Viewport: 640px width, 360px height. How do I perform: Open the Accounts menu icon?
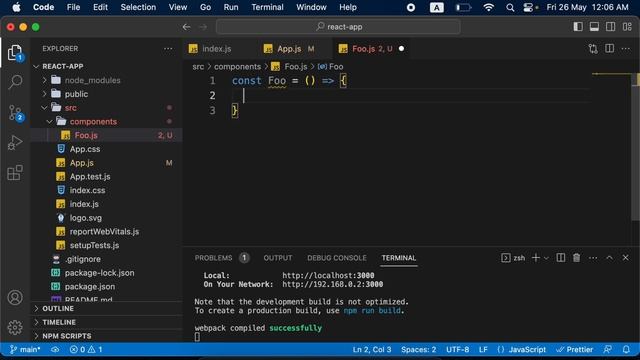click(x=15, y=298)
